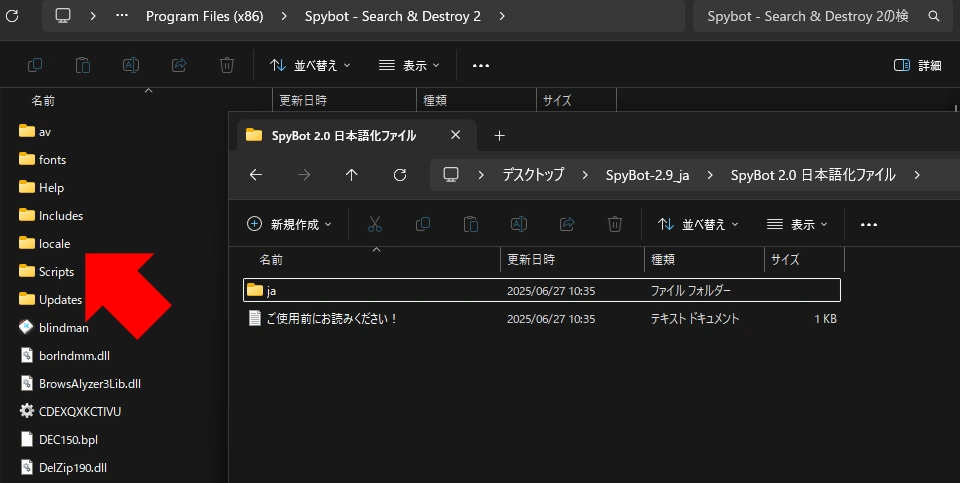Click This PC monitor icon in back window
The height and width of the screenshot is (483, 960).
point(63,16)
